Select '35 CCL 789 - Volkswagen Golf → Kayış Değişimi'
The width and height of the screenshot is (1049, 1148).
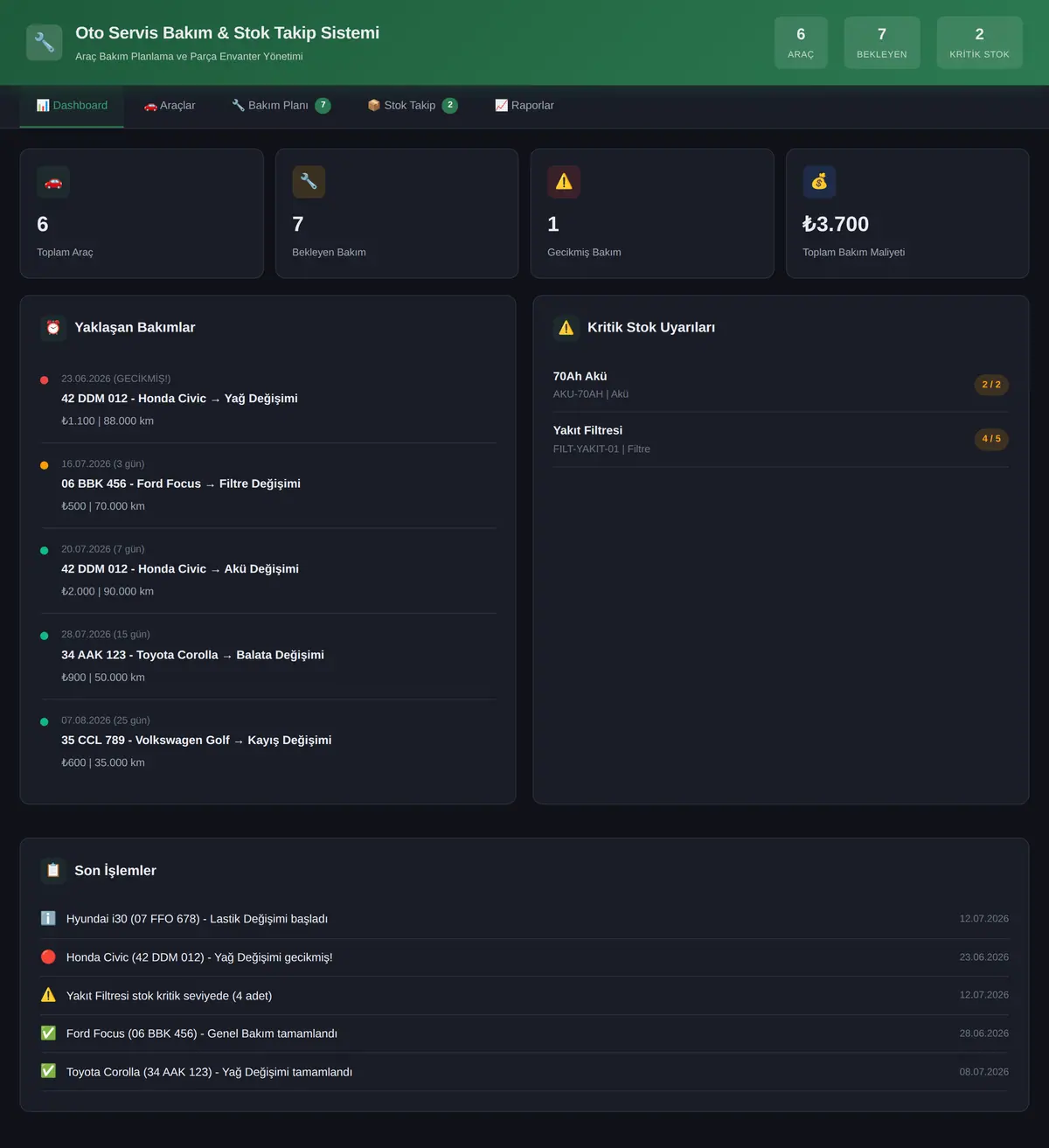pos(197,740)
